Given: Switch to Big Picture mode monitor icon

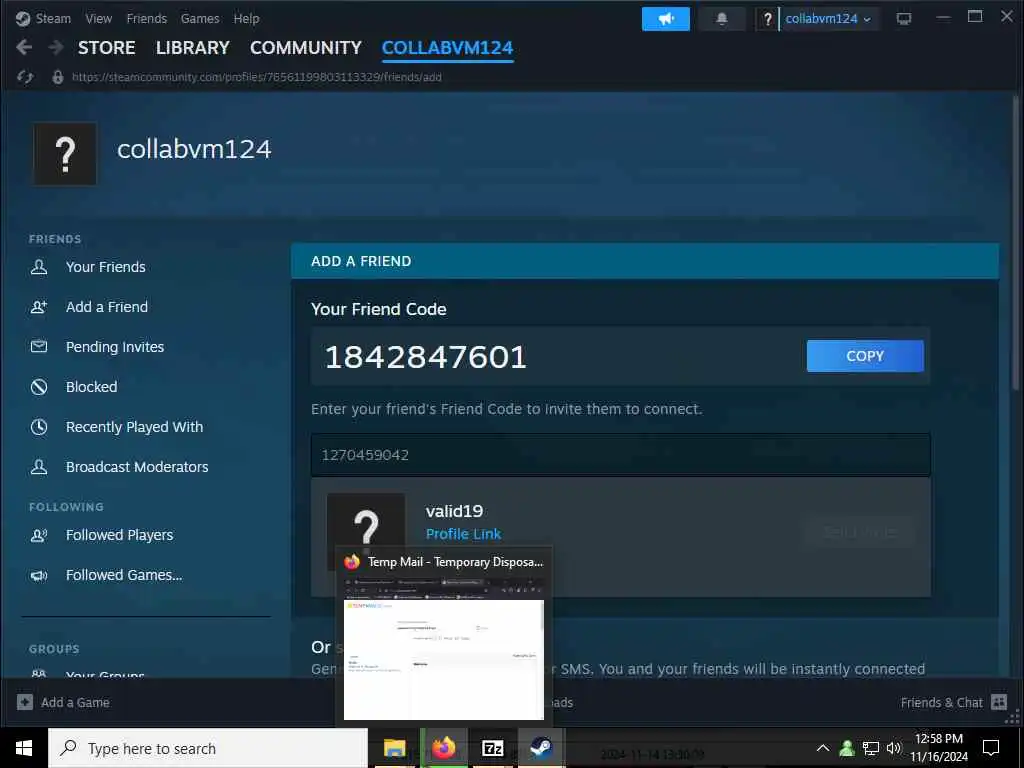Looking at the screenshot, I should click(x=904, y=19).
